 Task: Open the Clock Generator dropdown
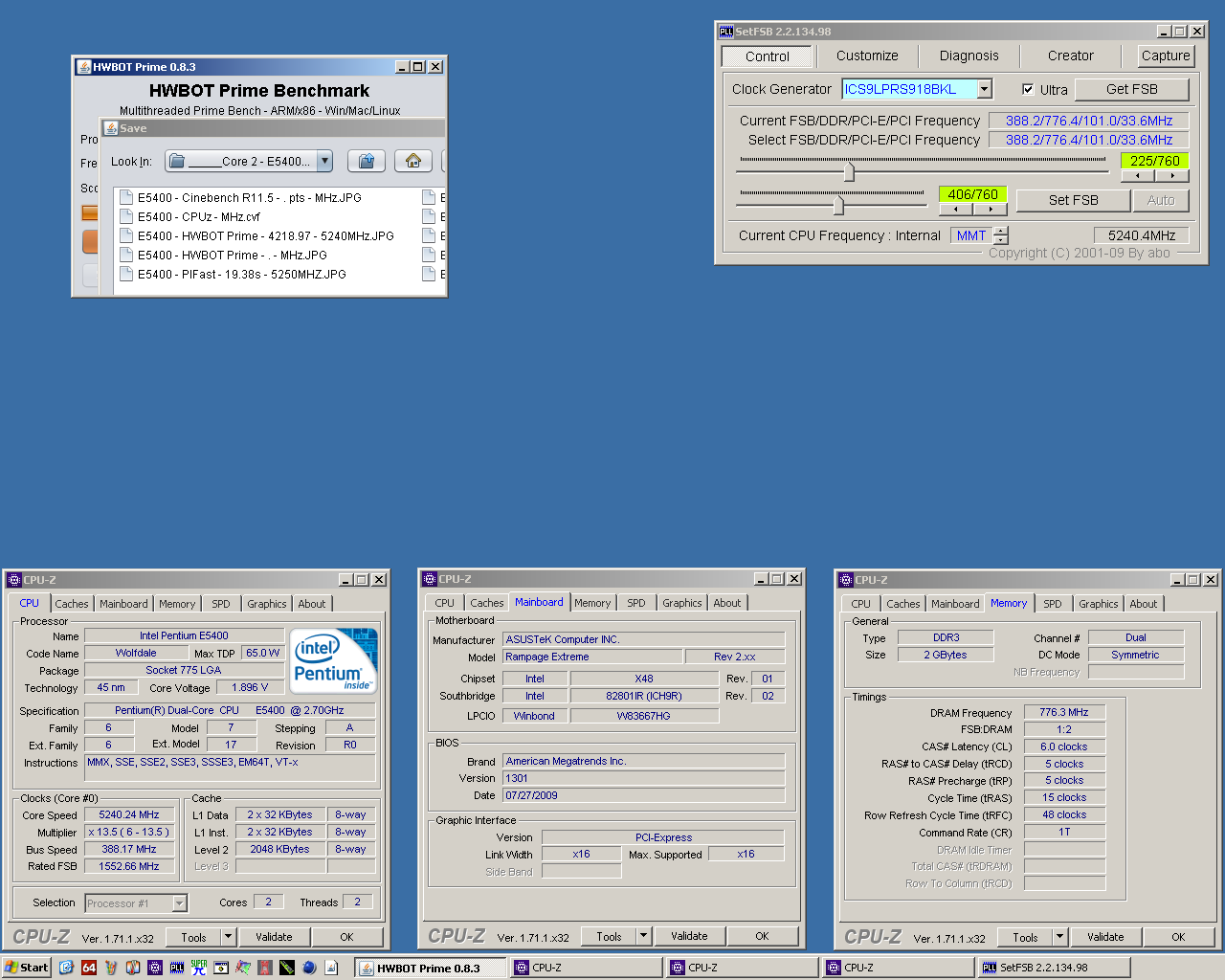[984, 89]
